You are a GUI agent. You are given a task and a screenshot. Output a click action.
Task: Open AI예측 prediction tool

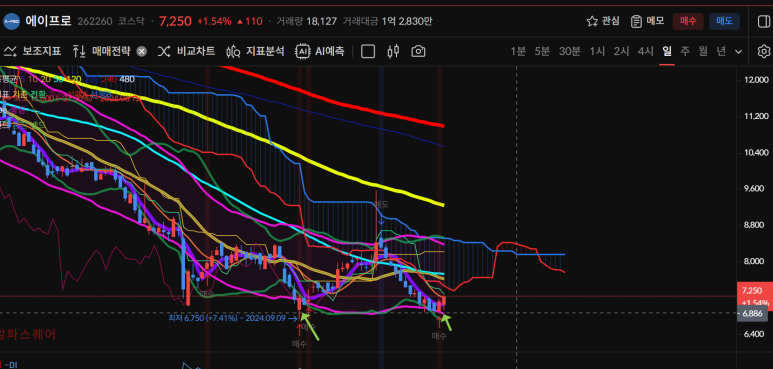point(320,51)
